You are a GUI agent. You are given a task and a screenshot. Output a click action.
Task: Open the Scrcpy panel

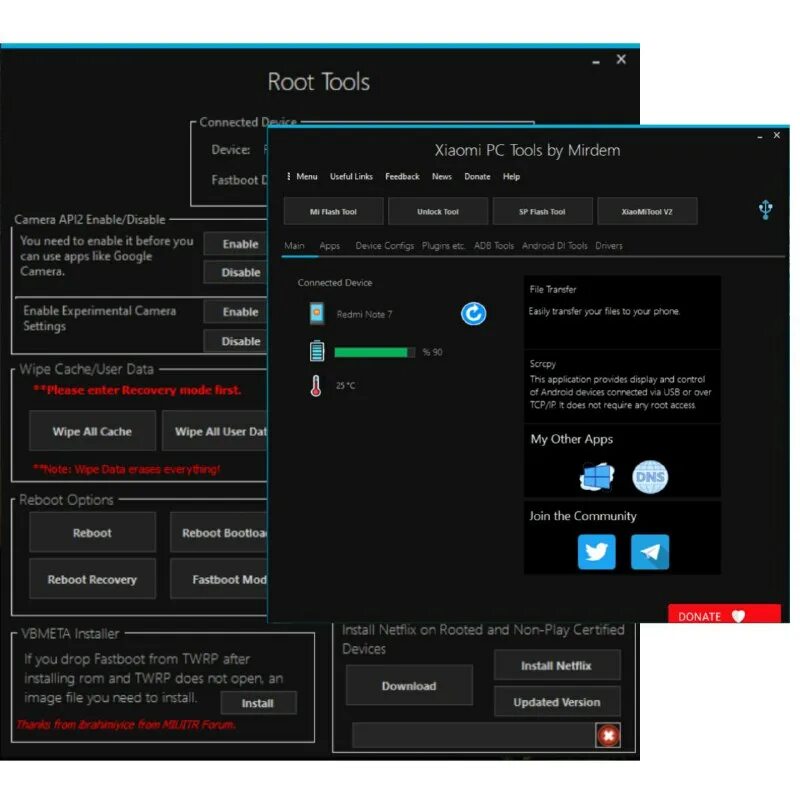(622, 386)
